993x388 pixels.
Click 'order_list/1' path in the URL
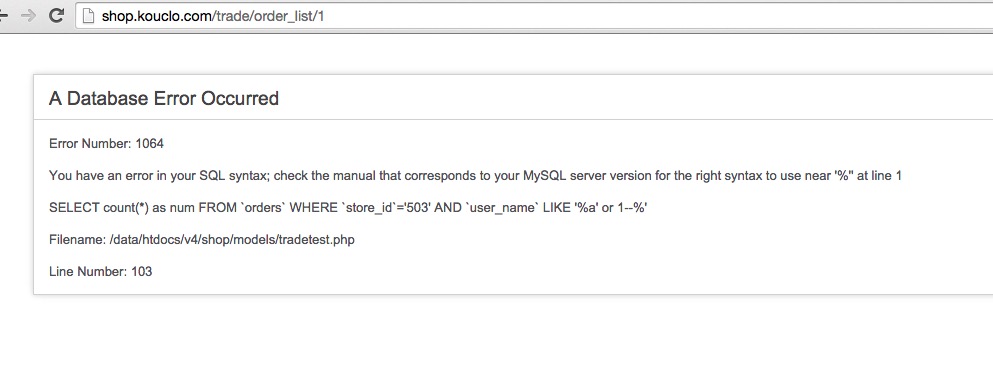tap(288, 16)
